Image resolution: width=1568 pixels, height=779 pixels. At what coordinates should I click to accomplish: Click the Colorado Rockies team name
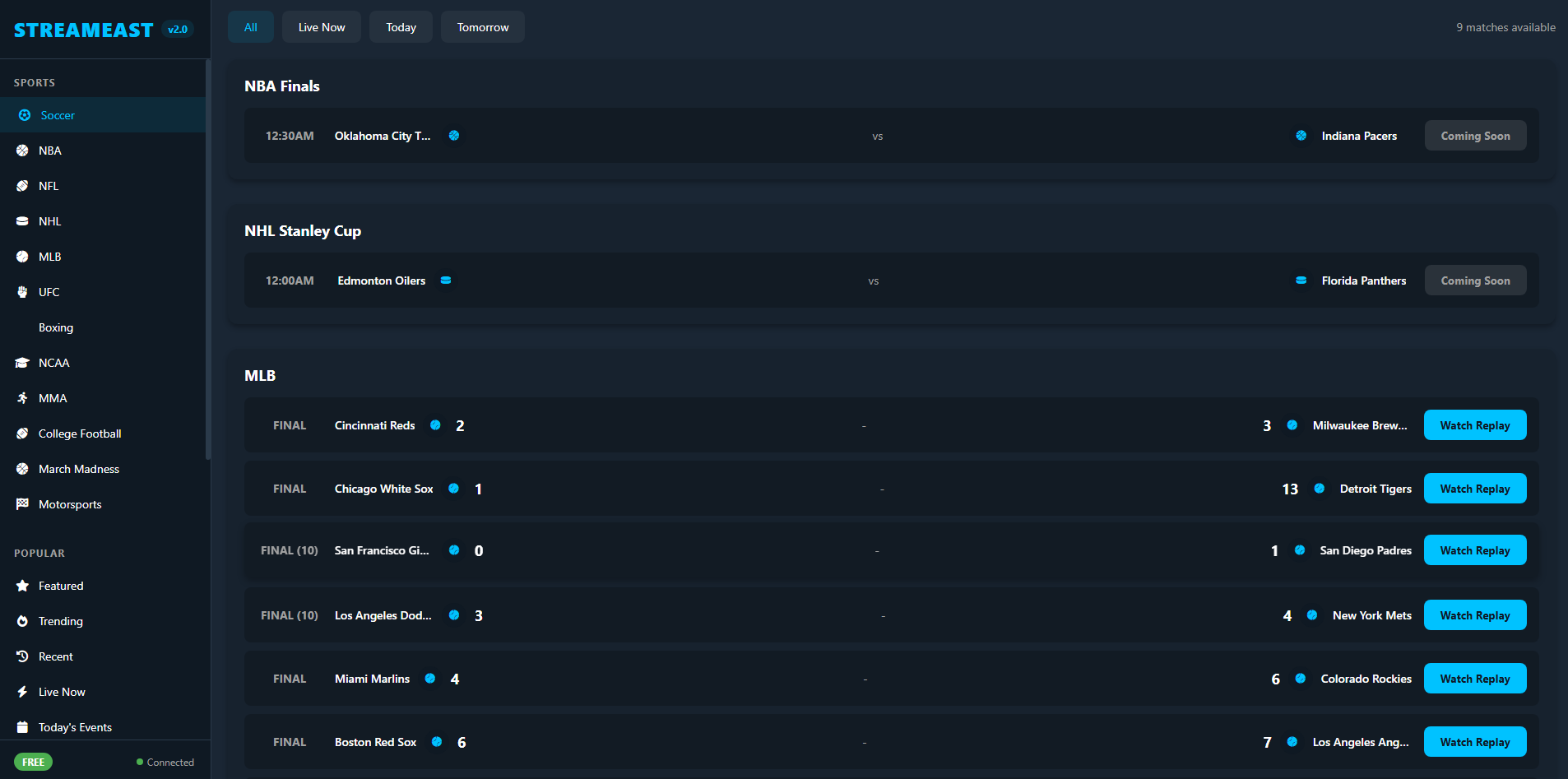tap(1366, 679)
